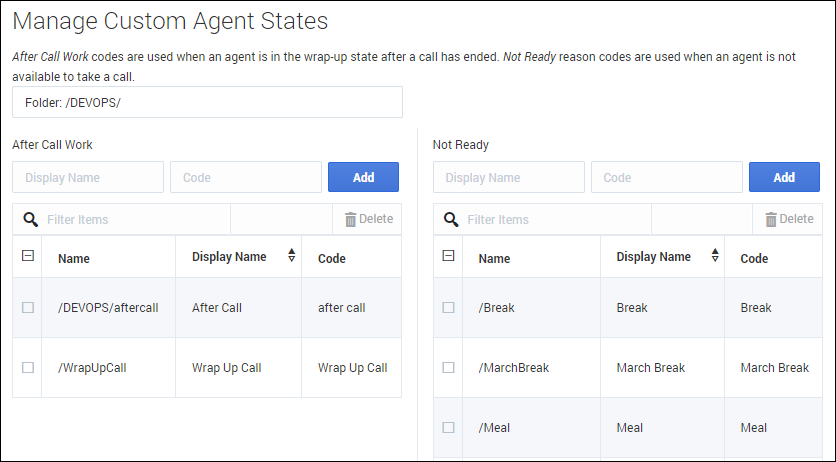Check the /MarchBreak row checkbox

[448, 368]
